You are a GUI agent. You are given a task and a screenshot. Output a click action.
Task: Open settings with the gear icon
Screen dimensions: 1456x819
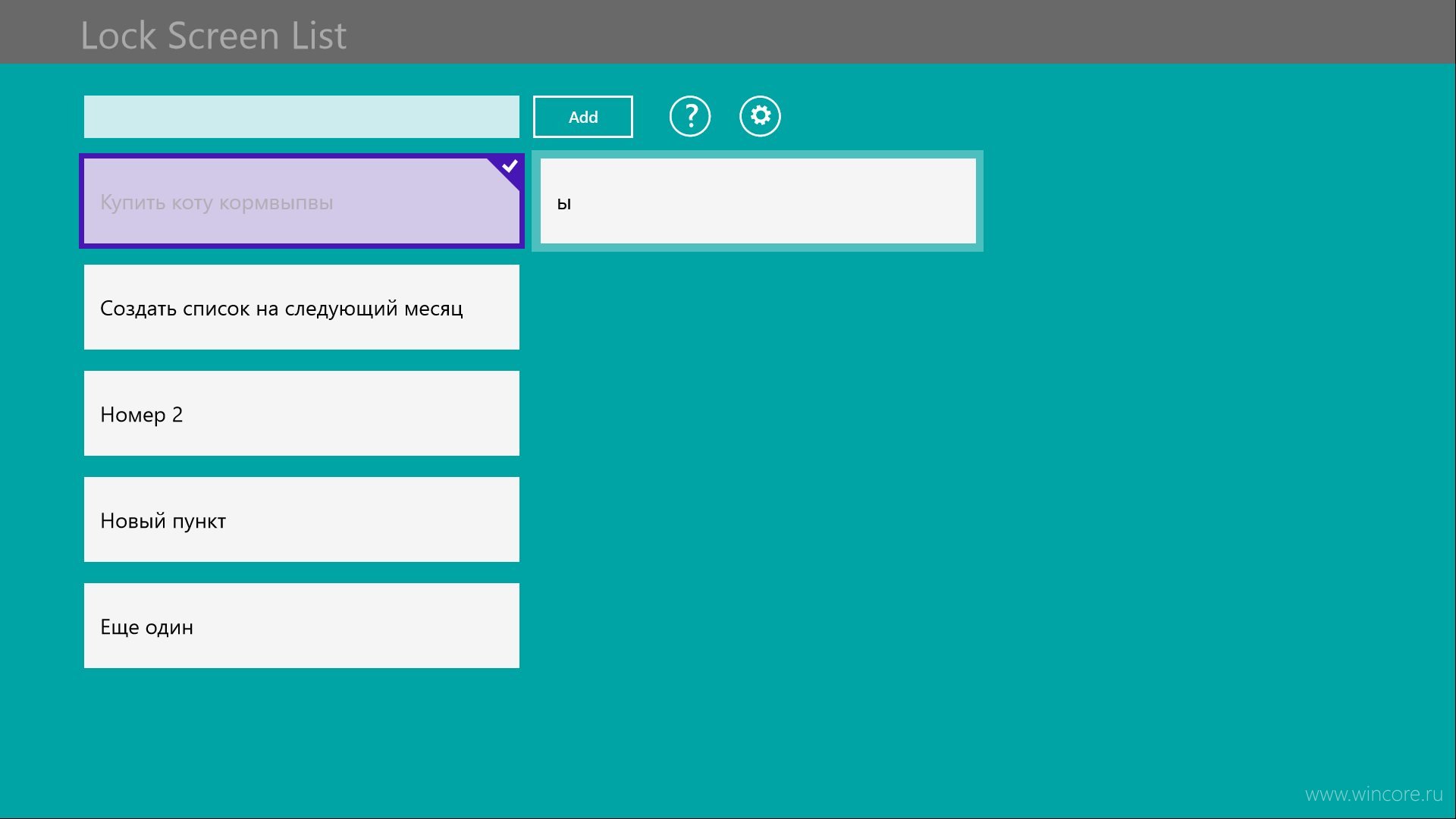[x=760, y=116]
